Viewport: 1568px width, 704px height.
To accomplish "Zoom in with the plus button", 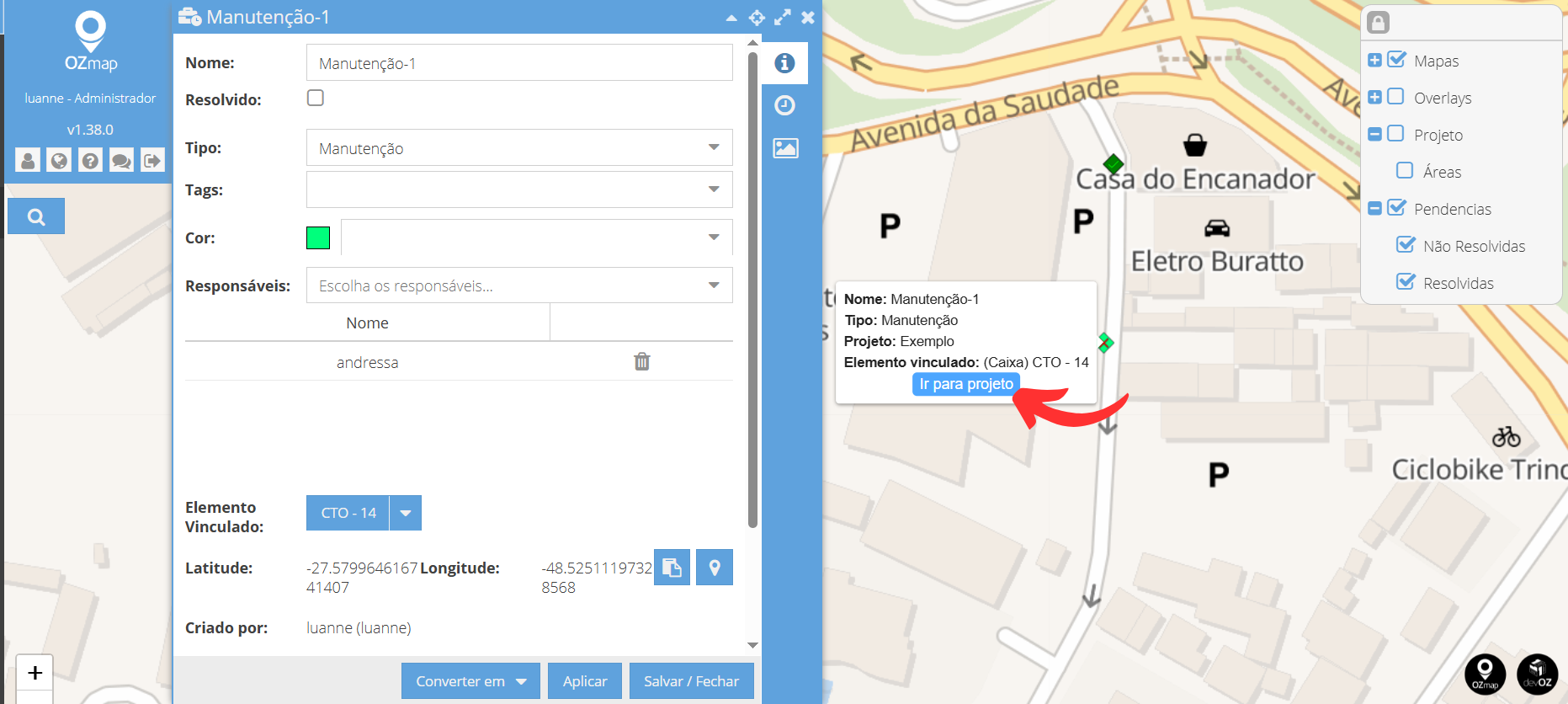I will tap(35, 673).
